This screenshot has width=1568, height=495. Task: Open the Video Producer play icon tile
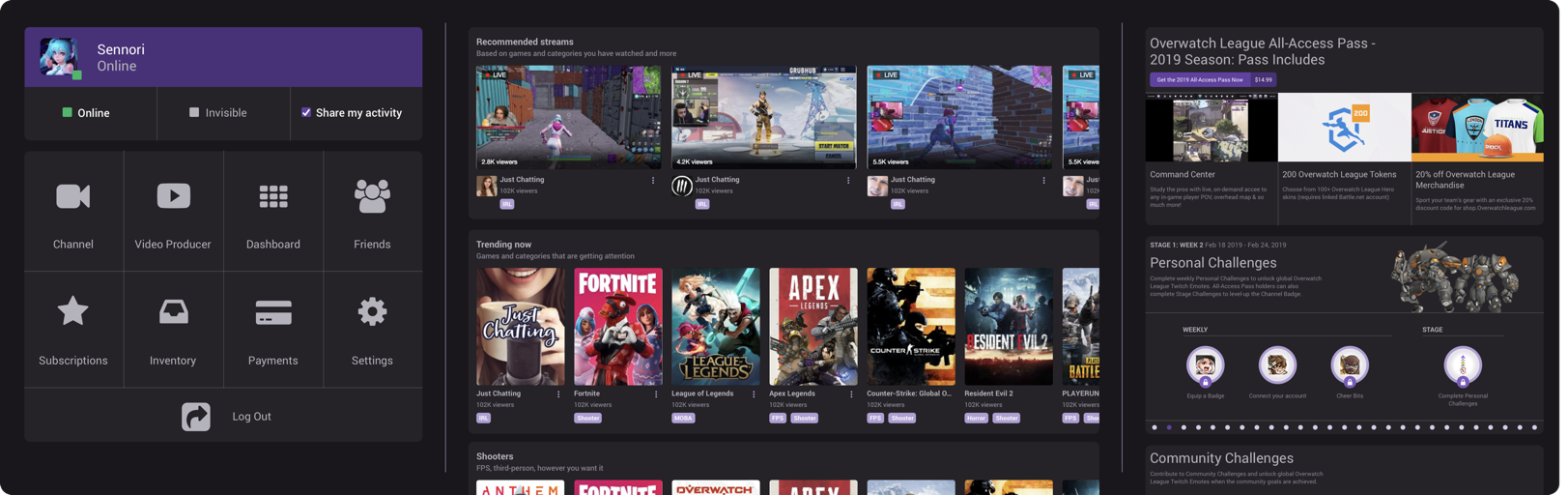[173, 211]
